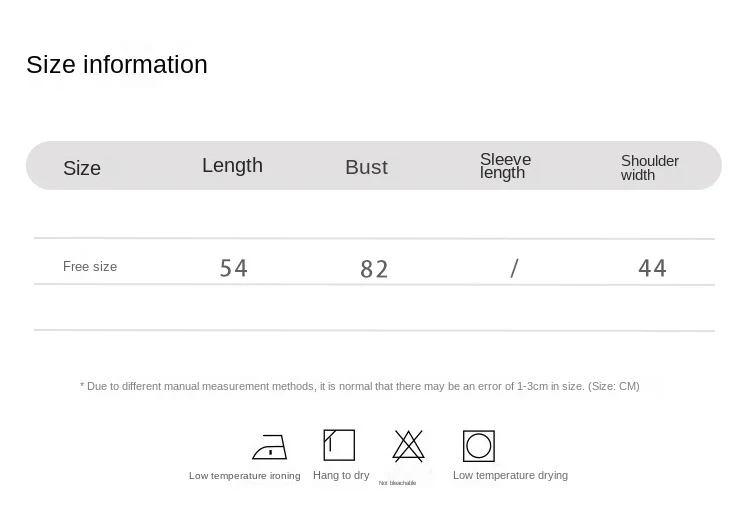Click the Low temperature ironing label
750x526 pixels.
pos(245,476)
